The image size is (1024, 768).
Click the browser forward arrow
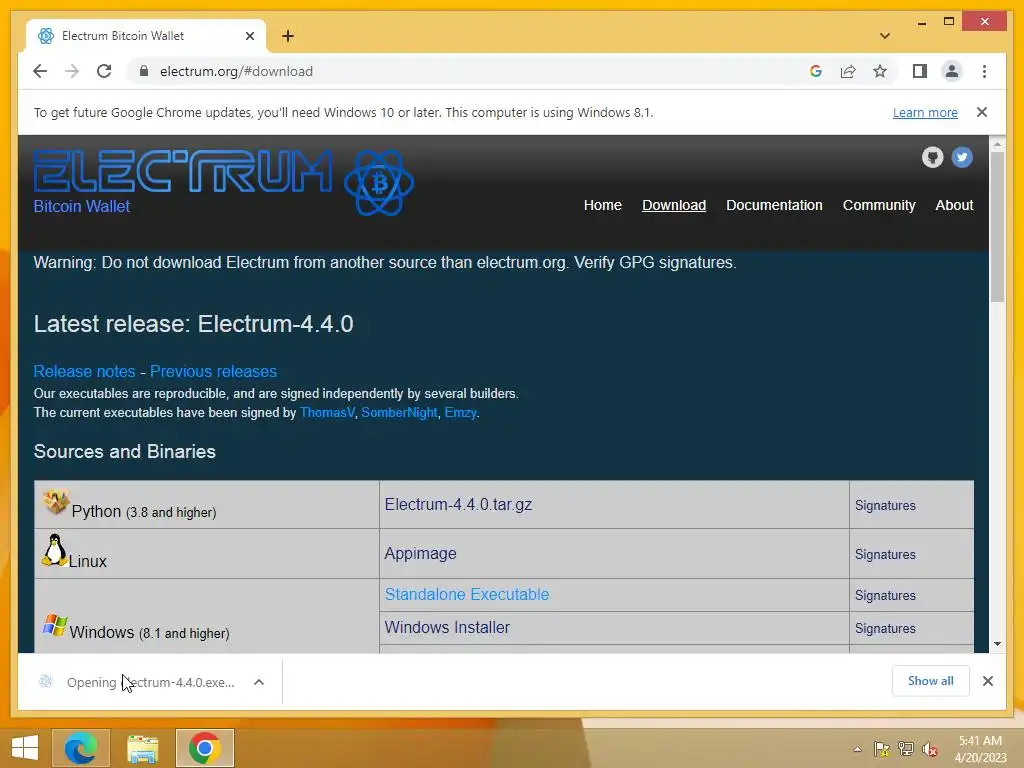[72, 71]
